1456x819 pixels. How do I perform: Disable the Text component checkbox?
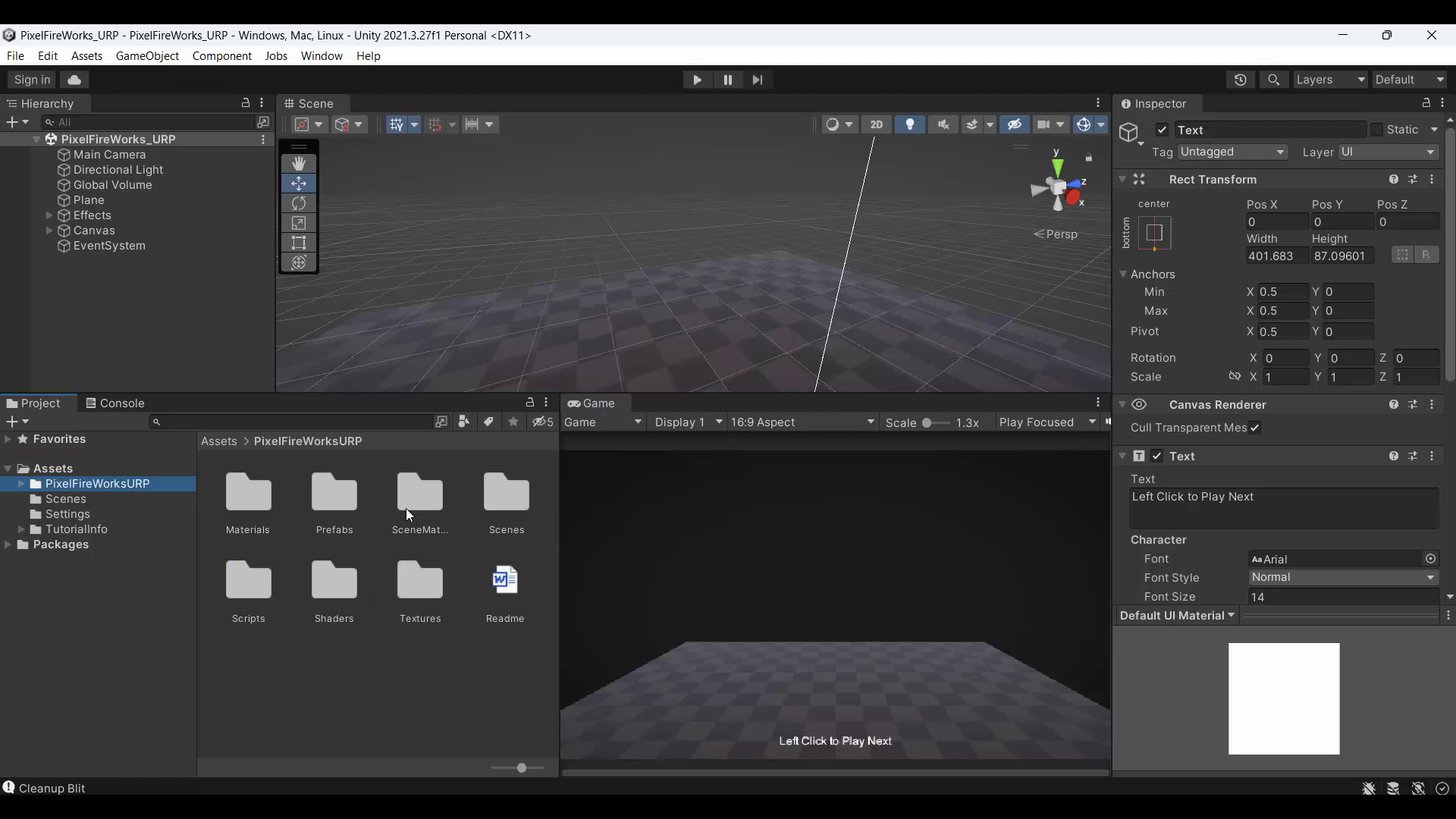pyautogui.click(x=1157, y=457)
